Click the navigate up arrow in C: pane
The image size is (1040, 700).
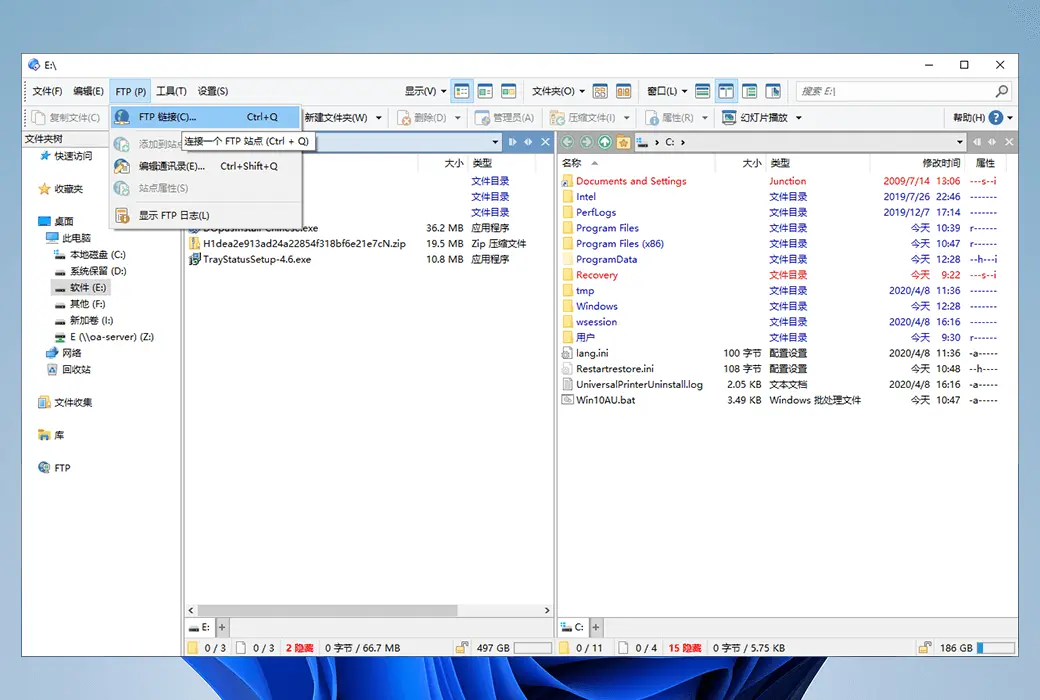click(604, 142)
